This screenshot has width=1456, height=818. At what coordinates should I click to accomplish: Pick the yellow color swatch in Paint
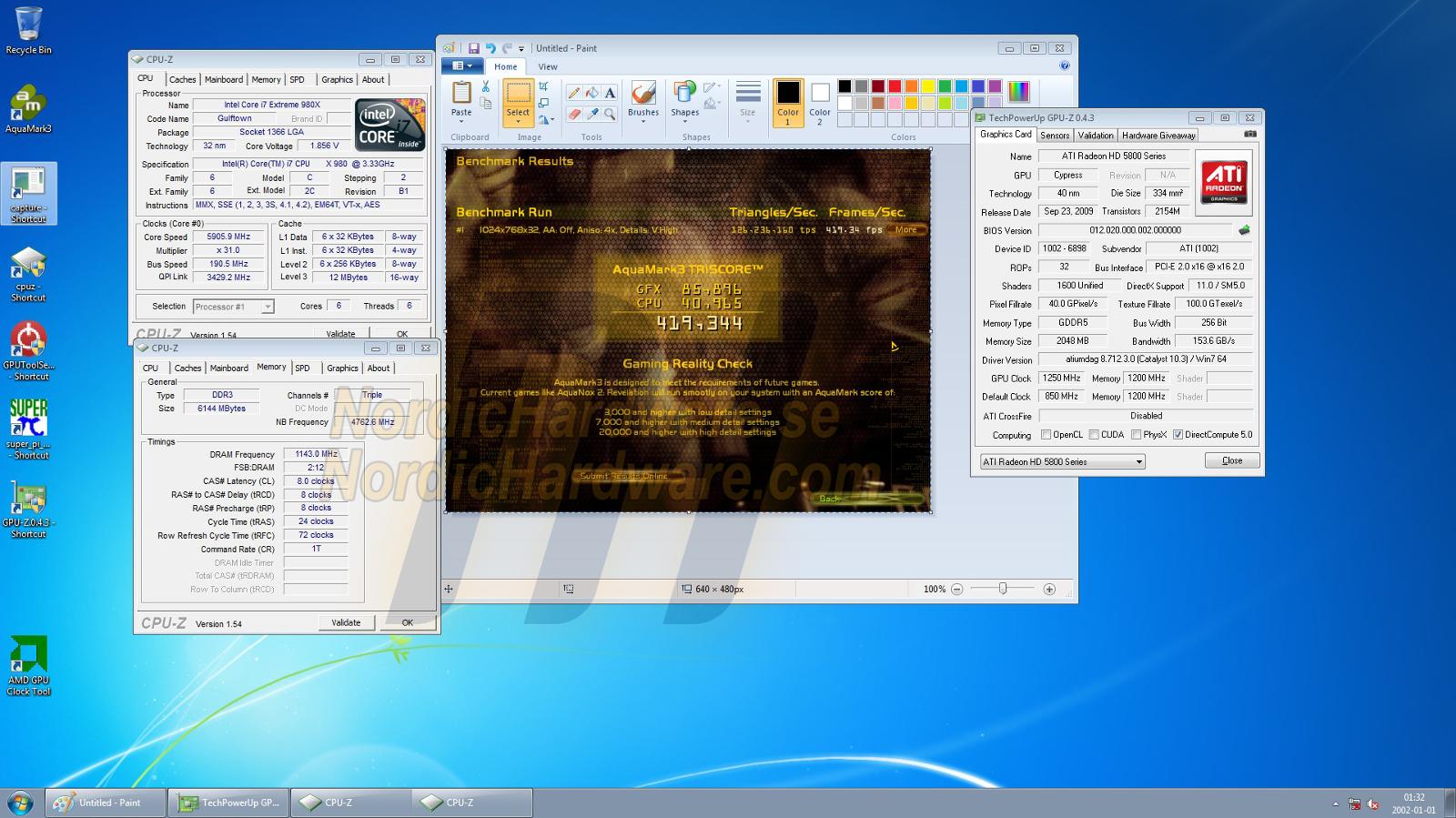coord(928,86)
